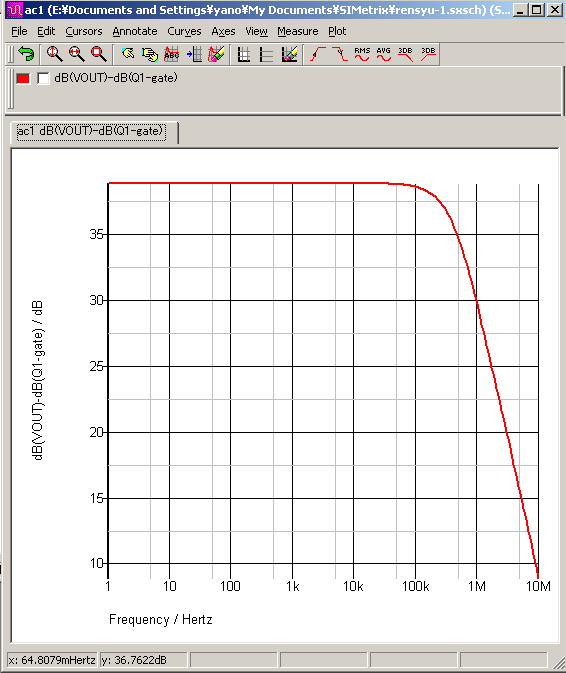
Task: Click the ABC add text annotation icon
Action: (x=172, y=55)
